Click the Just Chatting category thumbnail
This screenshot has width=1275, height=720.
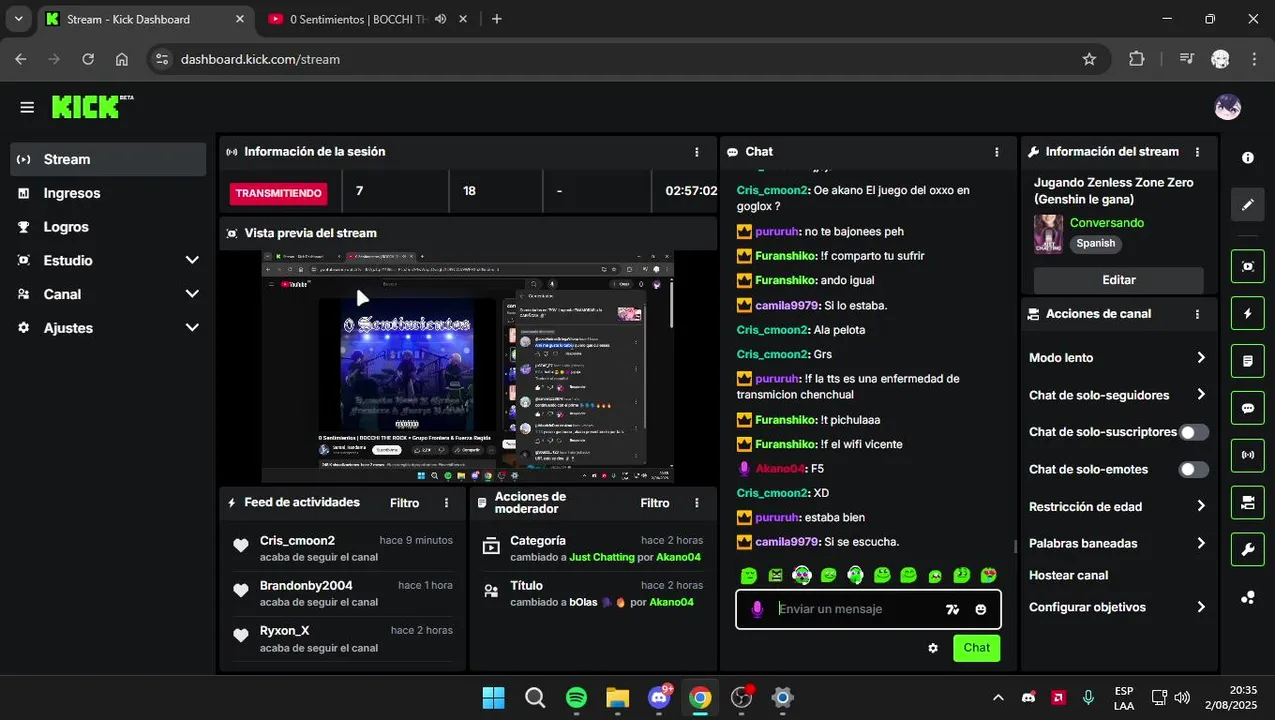click(x=1048, y=234)
